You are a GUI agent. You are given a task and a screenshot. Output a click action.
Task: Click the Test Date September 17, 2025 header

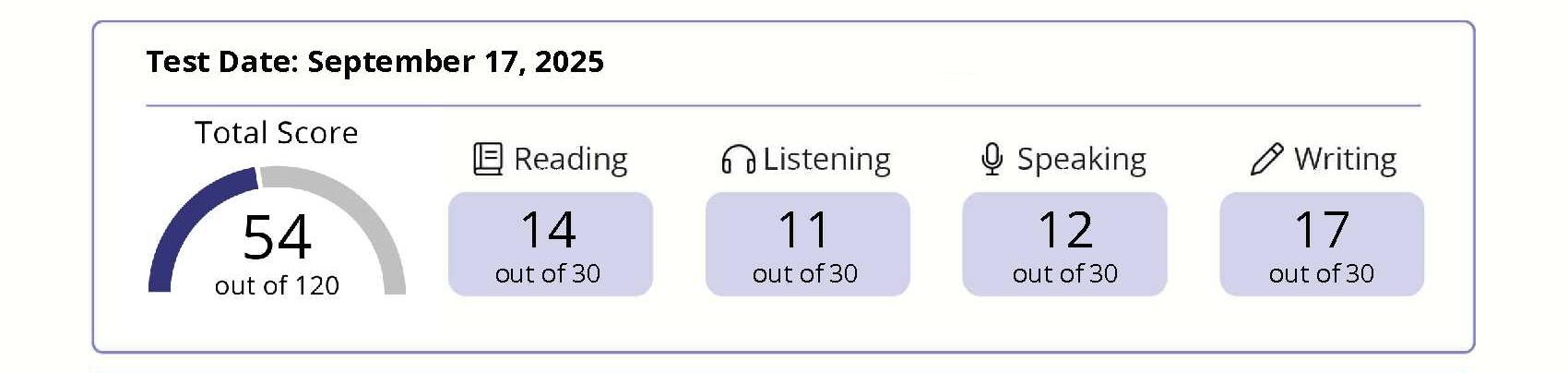(374, 62)
